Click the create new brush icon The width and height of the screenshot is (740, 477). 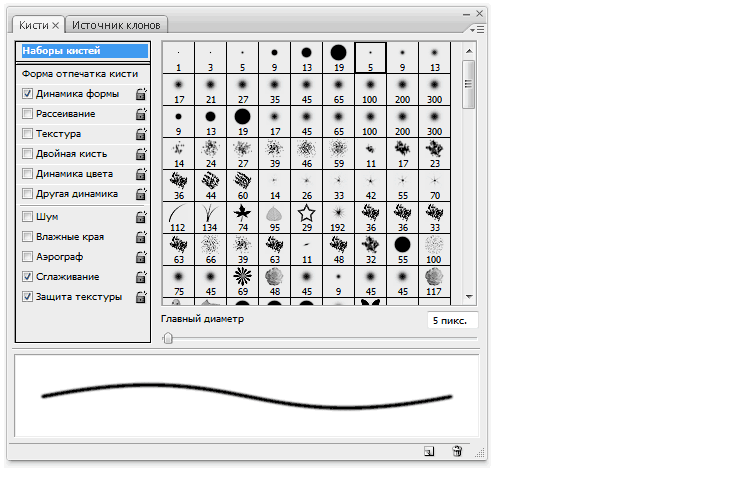429,452
